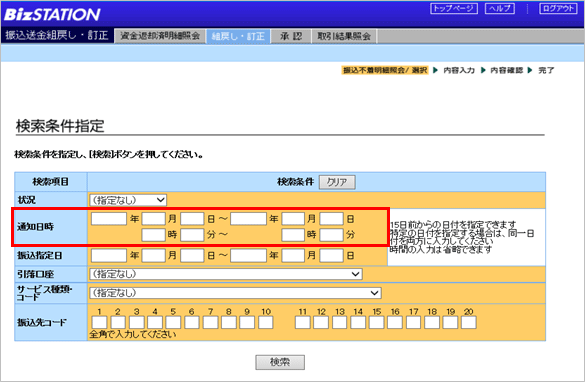The width and height of the screenshot is (585, 382).
Task: Switch to 資金返却済明細照会 tab
Action: tap(160, 36)
